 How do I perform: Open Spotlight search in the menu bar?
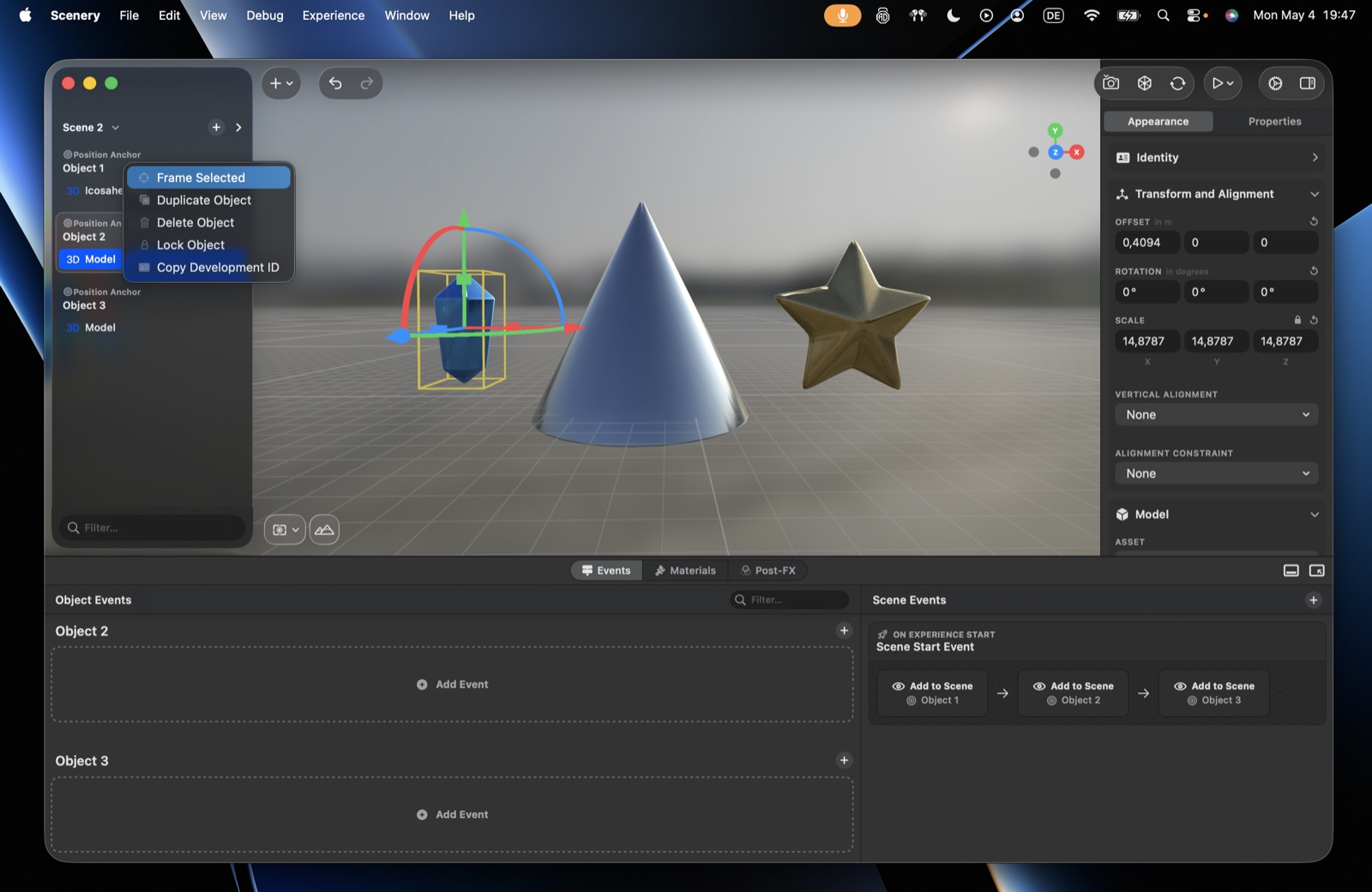(1164, 15)
